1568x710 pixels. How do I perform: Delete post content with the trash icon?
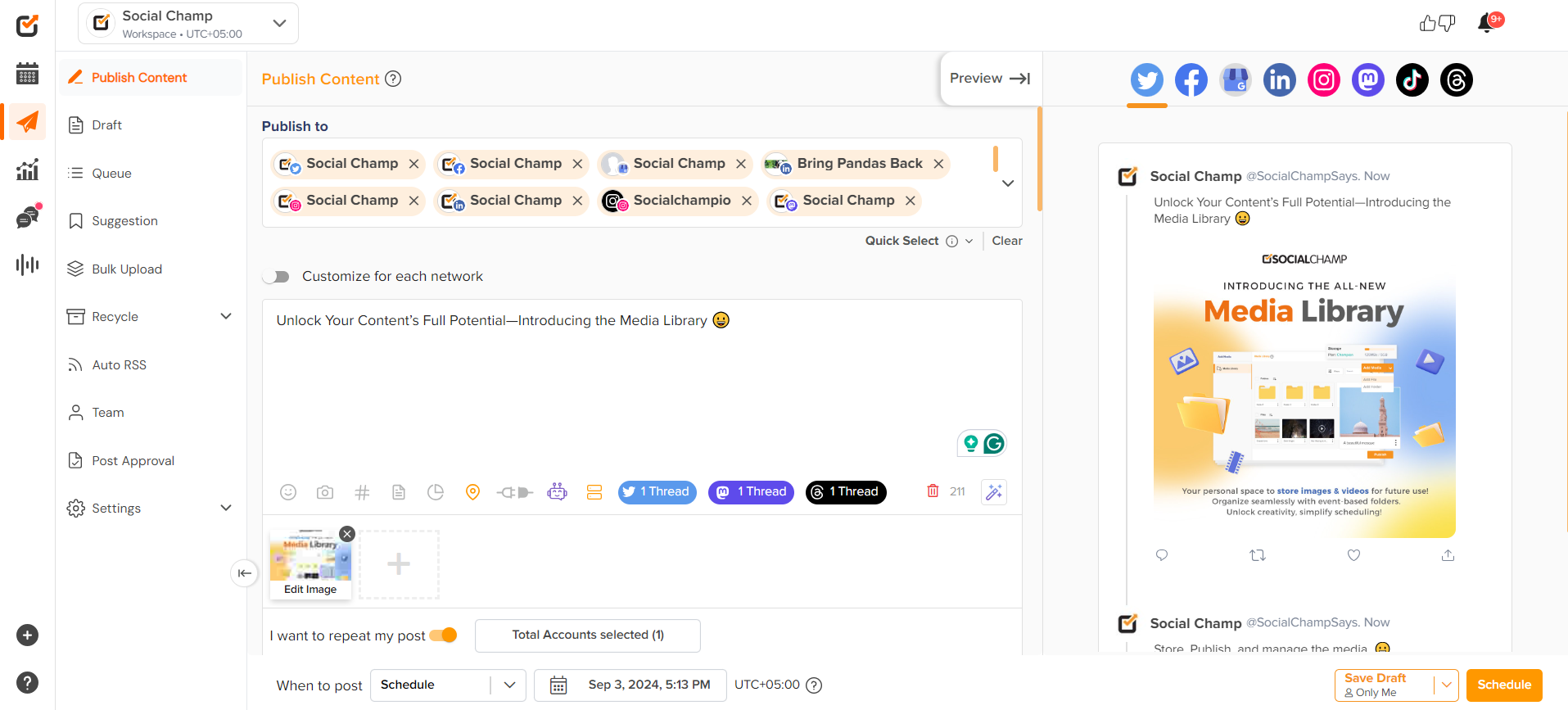click(933, 491)
